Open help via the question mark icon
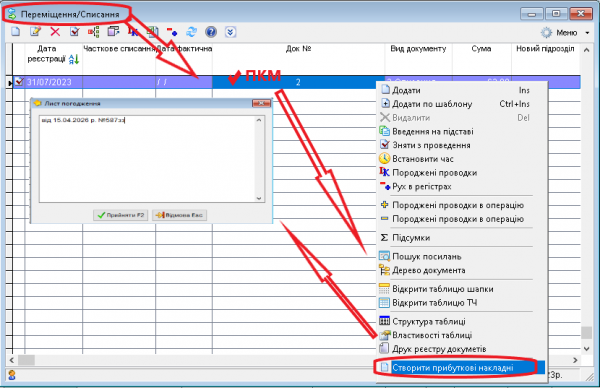This screenshot has height=388, width=600. [x=211, y=32]
